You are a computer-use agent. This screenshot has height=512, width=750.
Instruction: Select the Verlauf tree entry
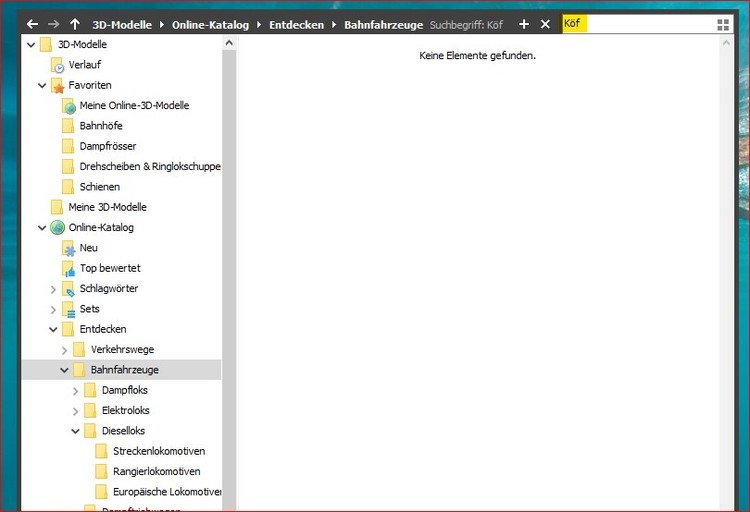(85, 65)
